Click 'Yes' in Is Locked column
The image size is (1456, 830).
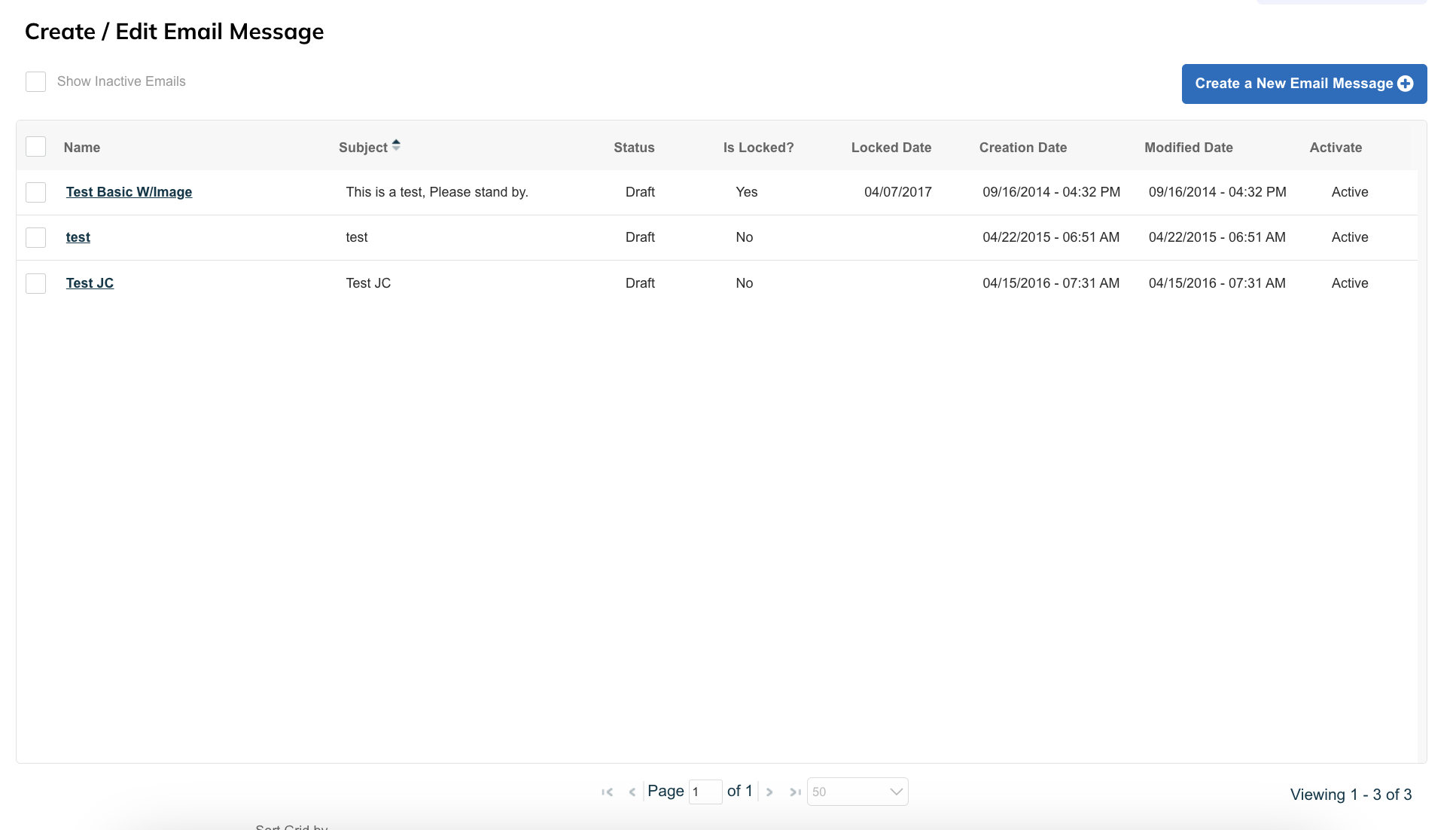[747, 192]
